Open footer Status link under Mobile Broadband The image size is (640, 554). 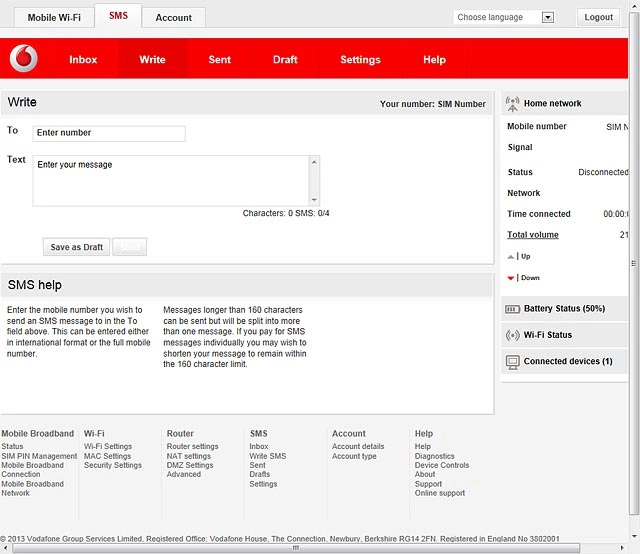(12, 446)
